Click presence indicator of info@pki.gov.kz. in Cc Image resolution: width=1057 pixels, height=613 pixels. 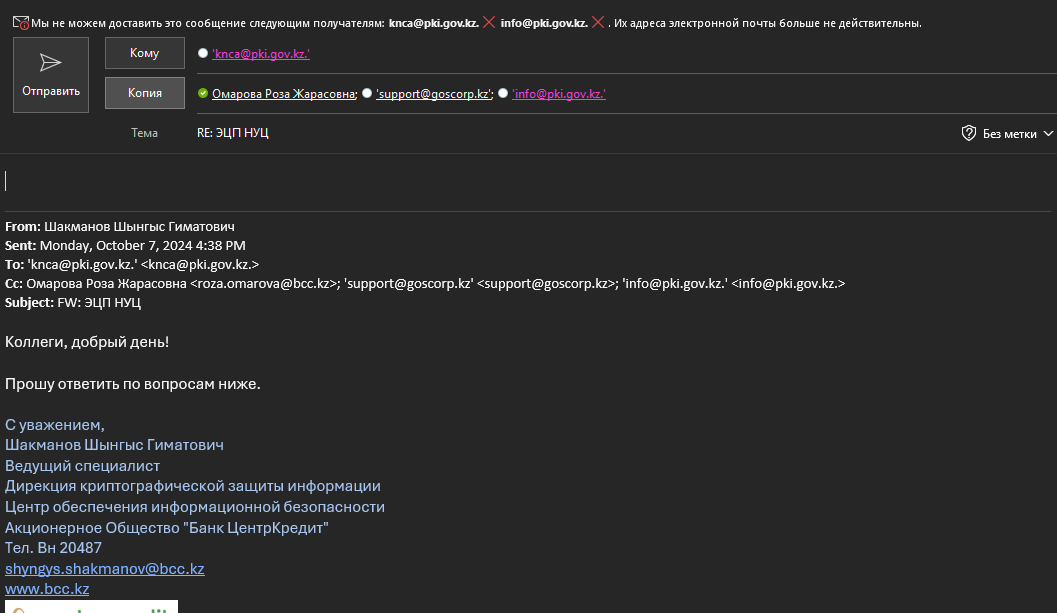[x=503, y=94]
